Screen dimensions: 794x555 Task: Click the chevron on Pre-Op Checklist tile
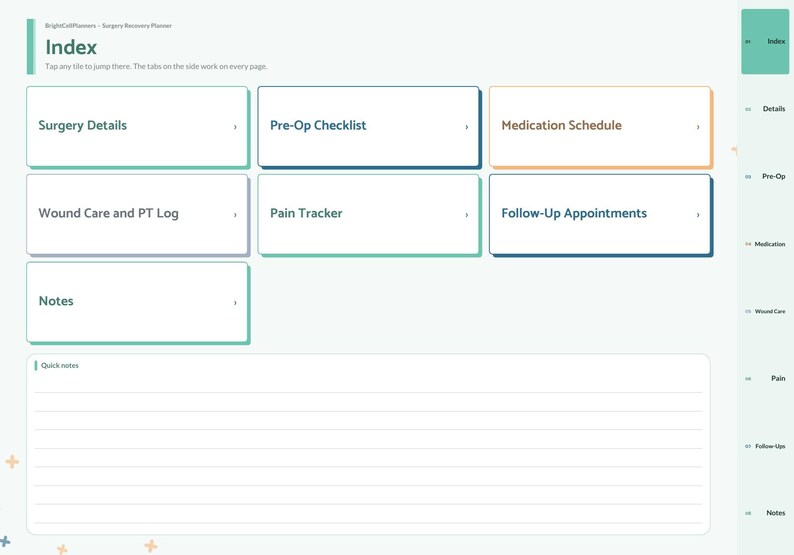[466, 127]
